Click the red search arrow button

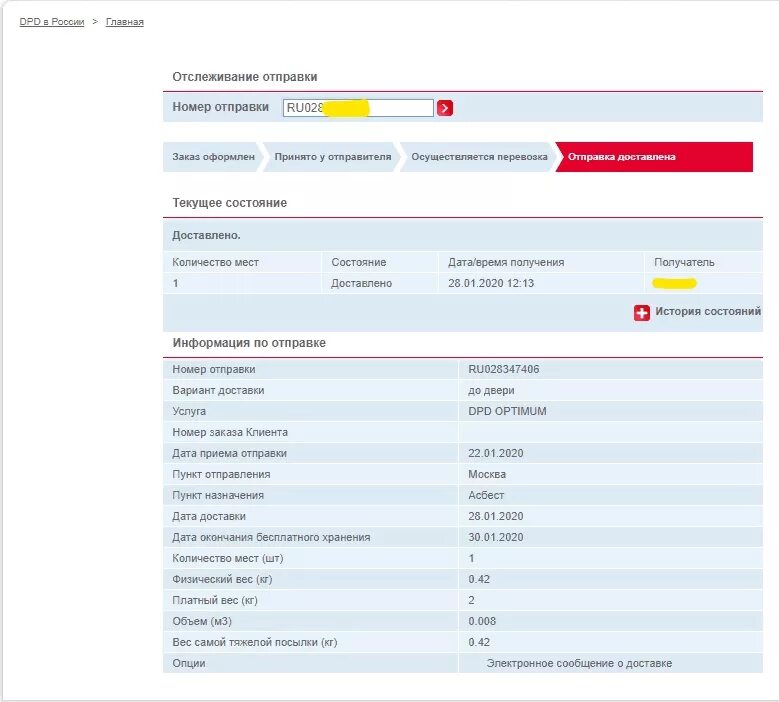click(x=445, y=108)
